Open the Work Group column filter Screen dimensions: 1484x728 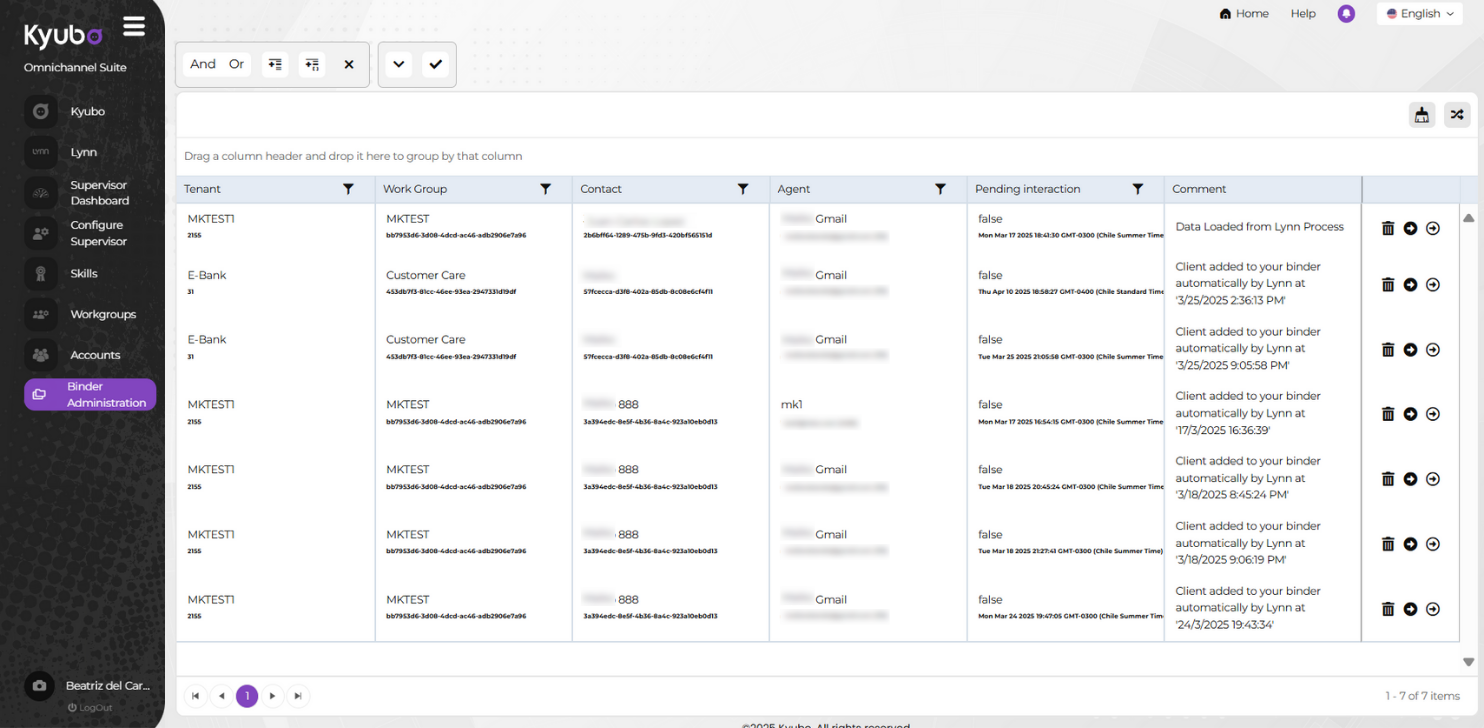(x=545, y=189)
